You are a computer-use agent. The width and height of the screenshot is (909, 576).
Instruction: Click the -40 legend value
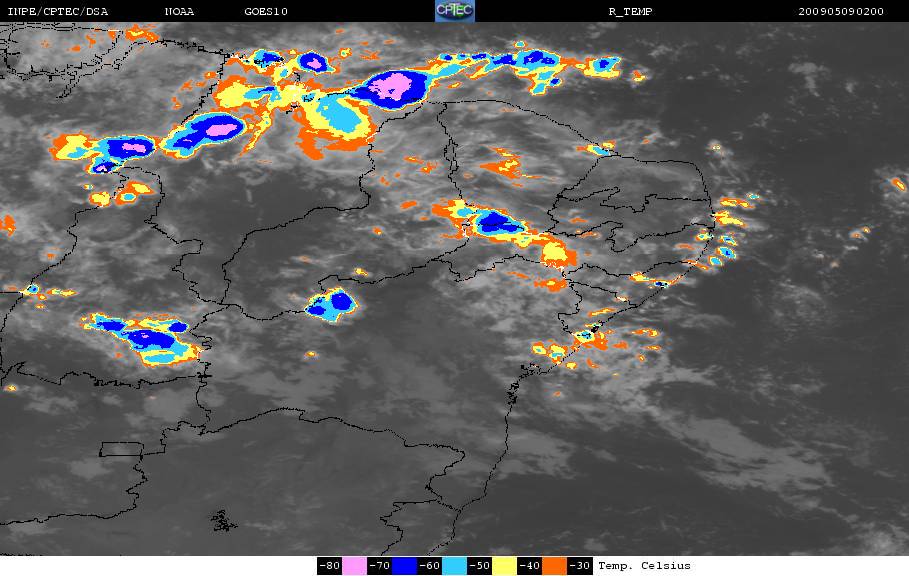pos(529,566)
